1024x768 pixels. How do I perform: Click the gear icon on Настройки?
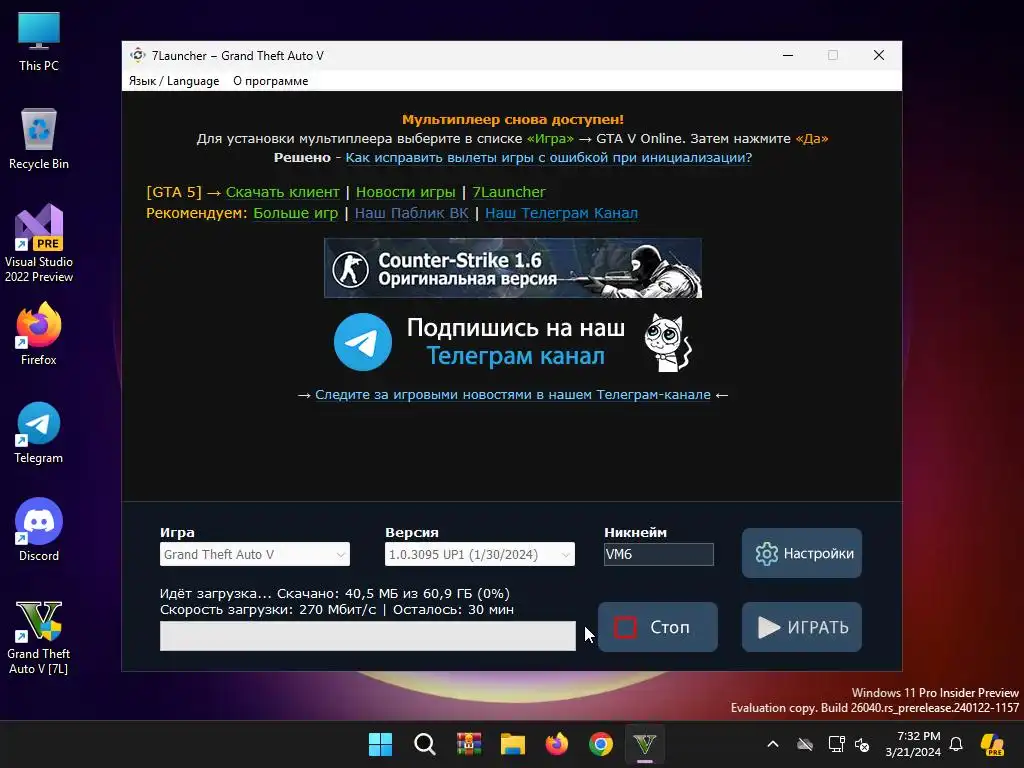point(766,554)
